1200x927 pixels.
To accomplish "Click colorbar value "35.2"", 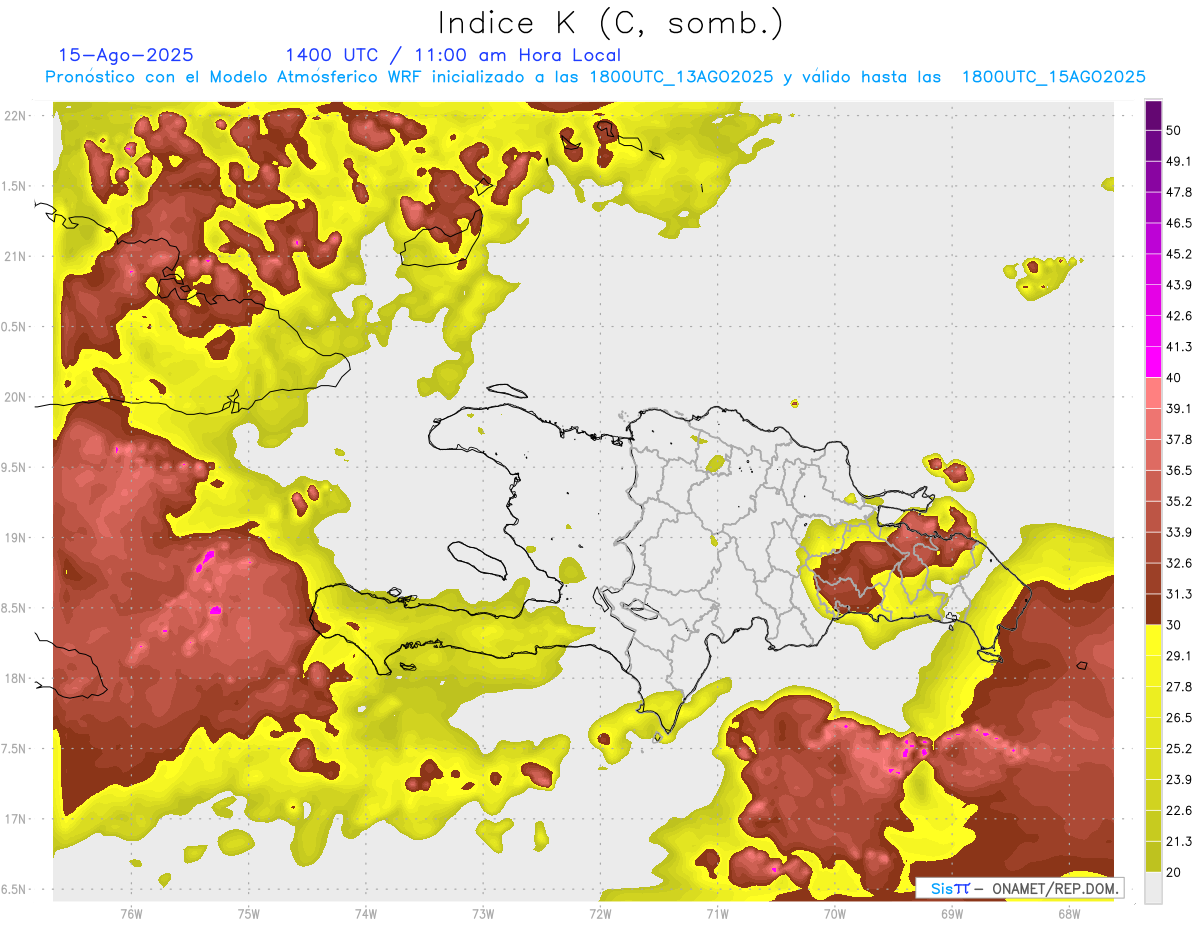I will (x=1178, y=501).
